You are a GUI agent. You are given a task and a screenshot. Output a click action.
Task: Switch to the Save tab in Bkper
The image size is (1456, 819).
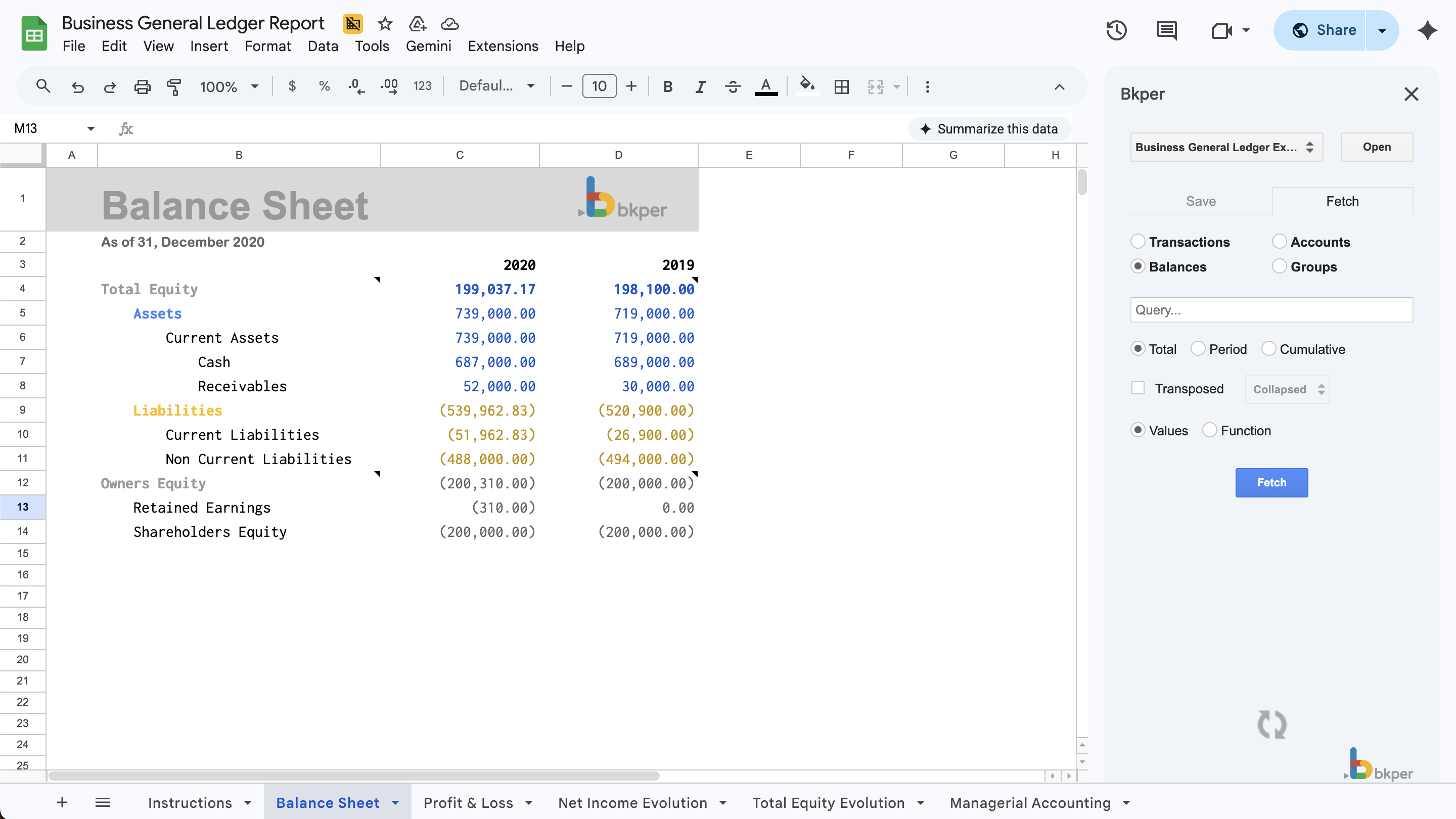1201,201
